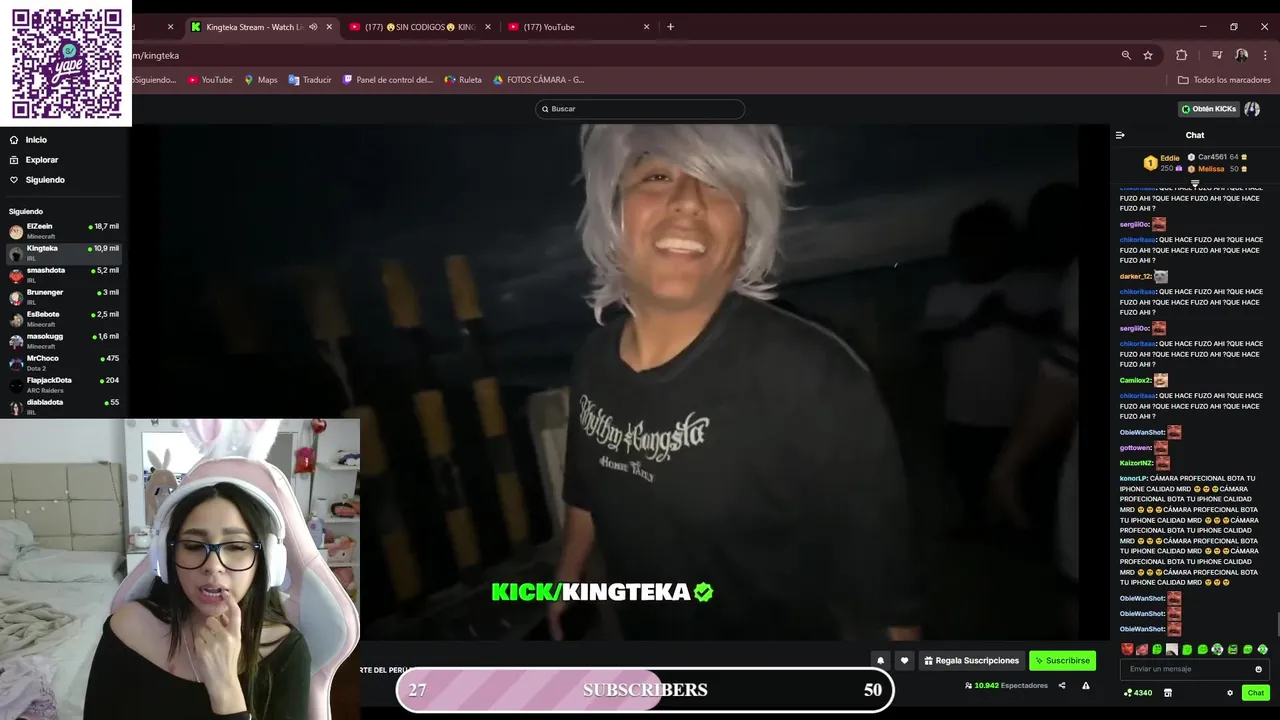Open the YouTube bookmark
The height and width of the screenshot is (720, 1280).
click(210, 80)
